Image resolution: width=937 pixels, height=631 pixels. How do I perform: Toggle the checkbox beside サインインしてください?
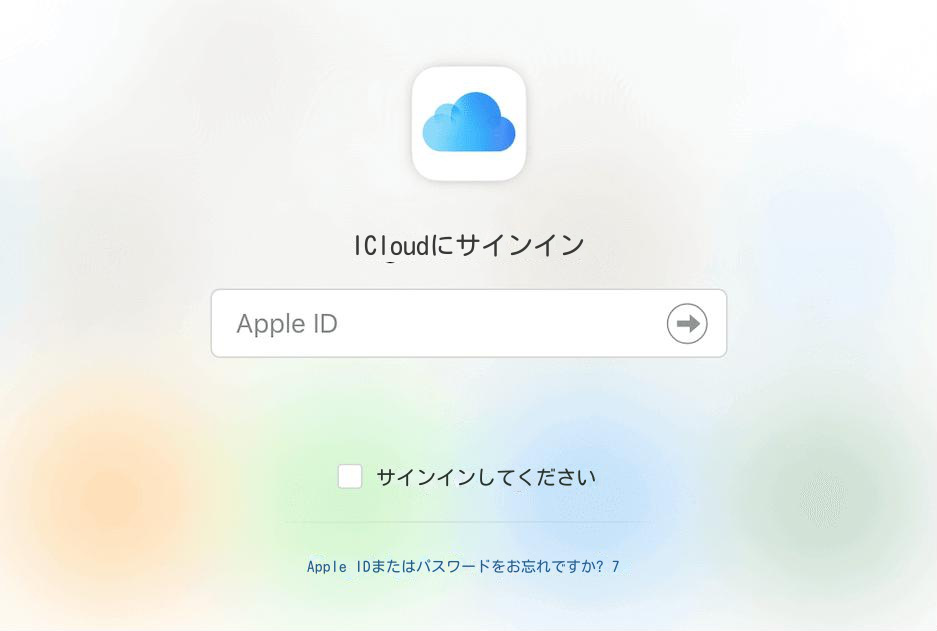pyautogui.click(x=350, y=476)
